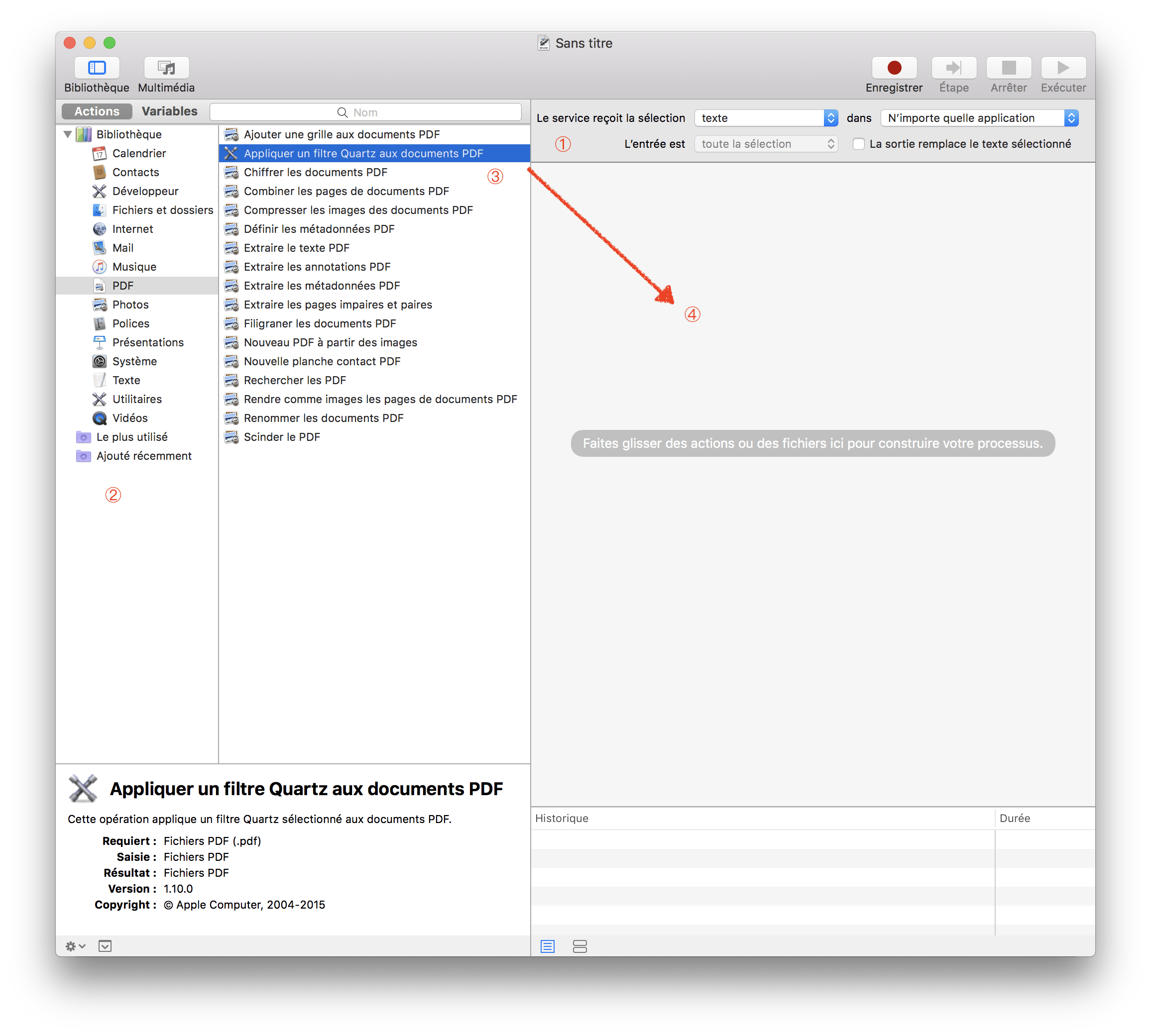Screen dimensions: 1151x1036
Task: Open the texte selection type dropdown
Action: click(x=766, y=118)
